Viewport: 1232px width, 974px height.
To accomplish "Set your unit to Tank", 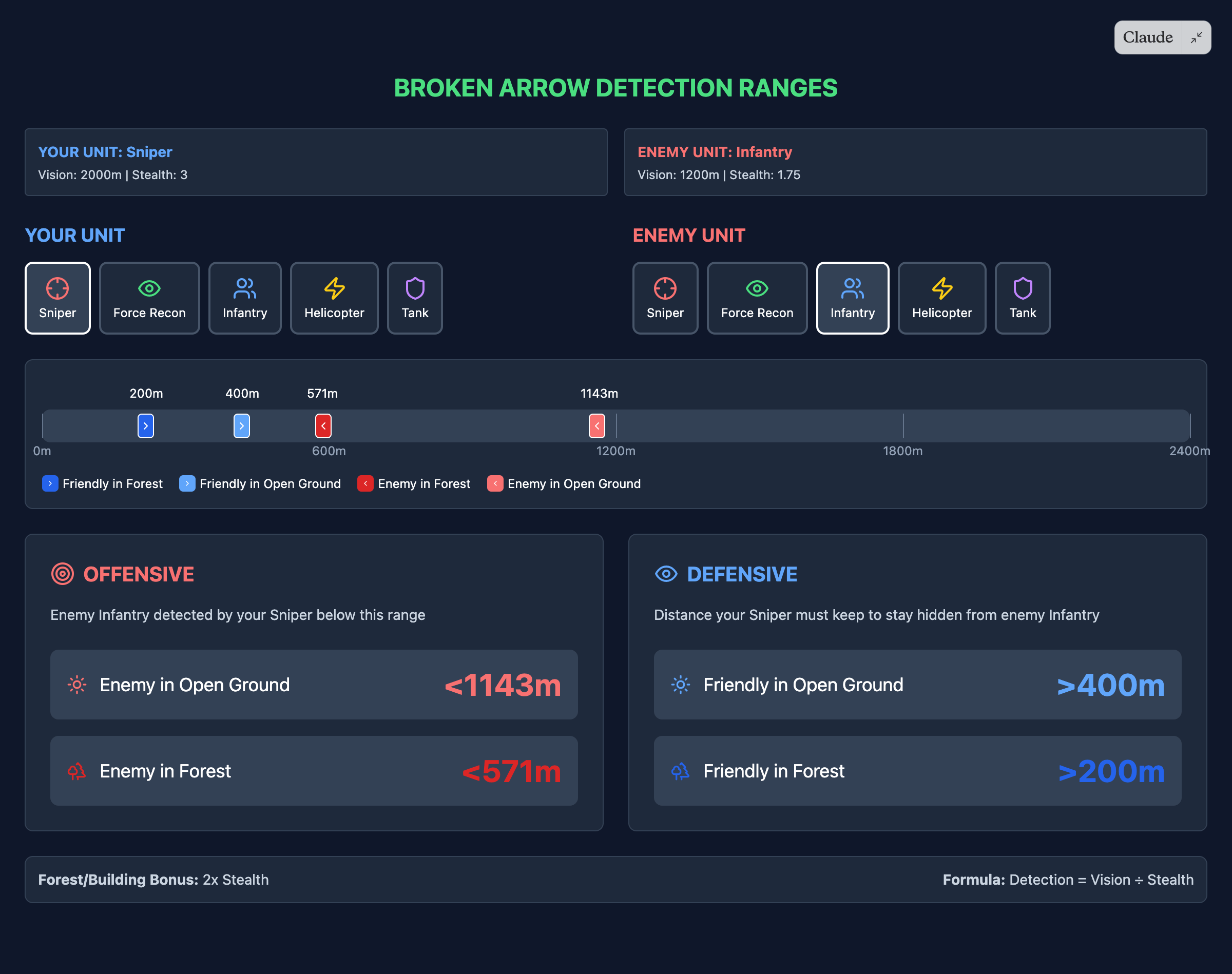I will tap(415, 298).
